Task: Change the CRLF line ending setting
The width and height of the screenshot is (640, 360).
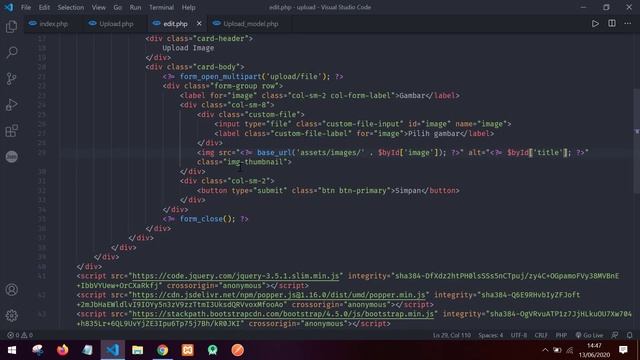Action: click(541, 335)
